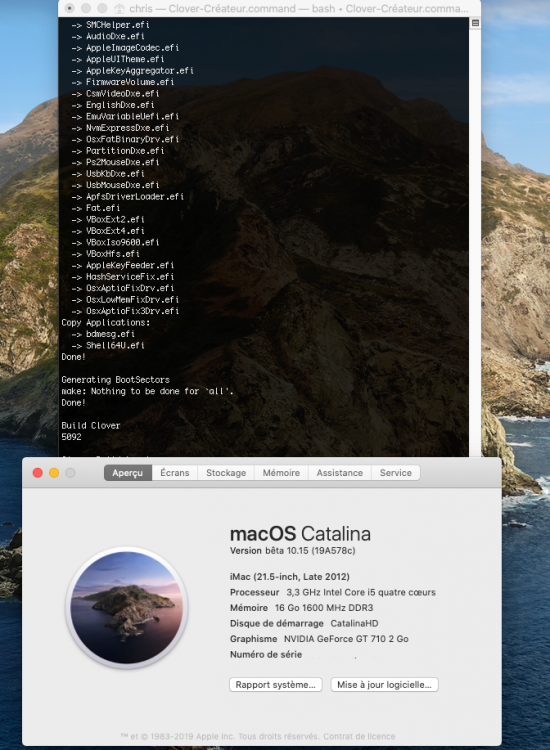Viewport: 550px width, 750px height.
Task: Click the EmuVariableUefi.efi line in Terminal
Action: point(125,116)
